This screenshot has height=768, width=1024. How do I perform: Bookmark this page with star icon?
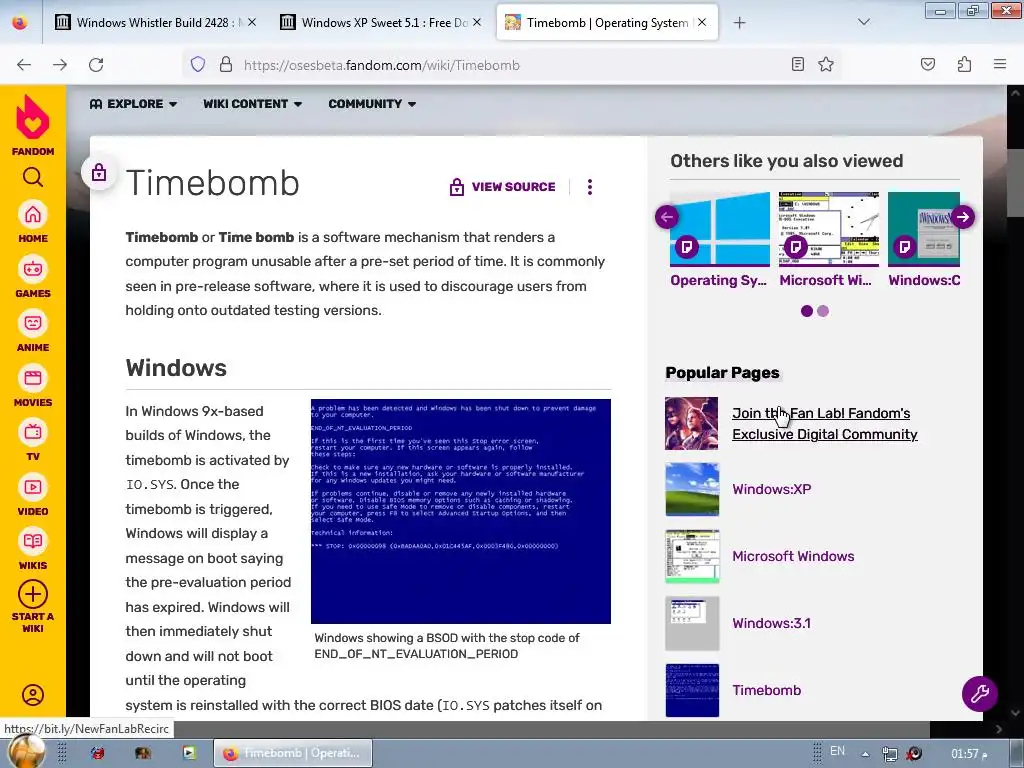tap(826, 64)
